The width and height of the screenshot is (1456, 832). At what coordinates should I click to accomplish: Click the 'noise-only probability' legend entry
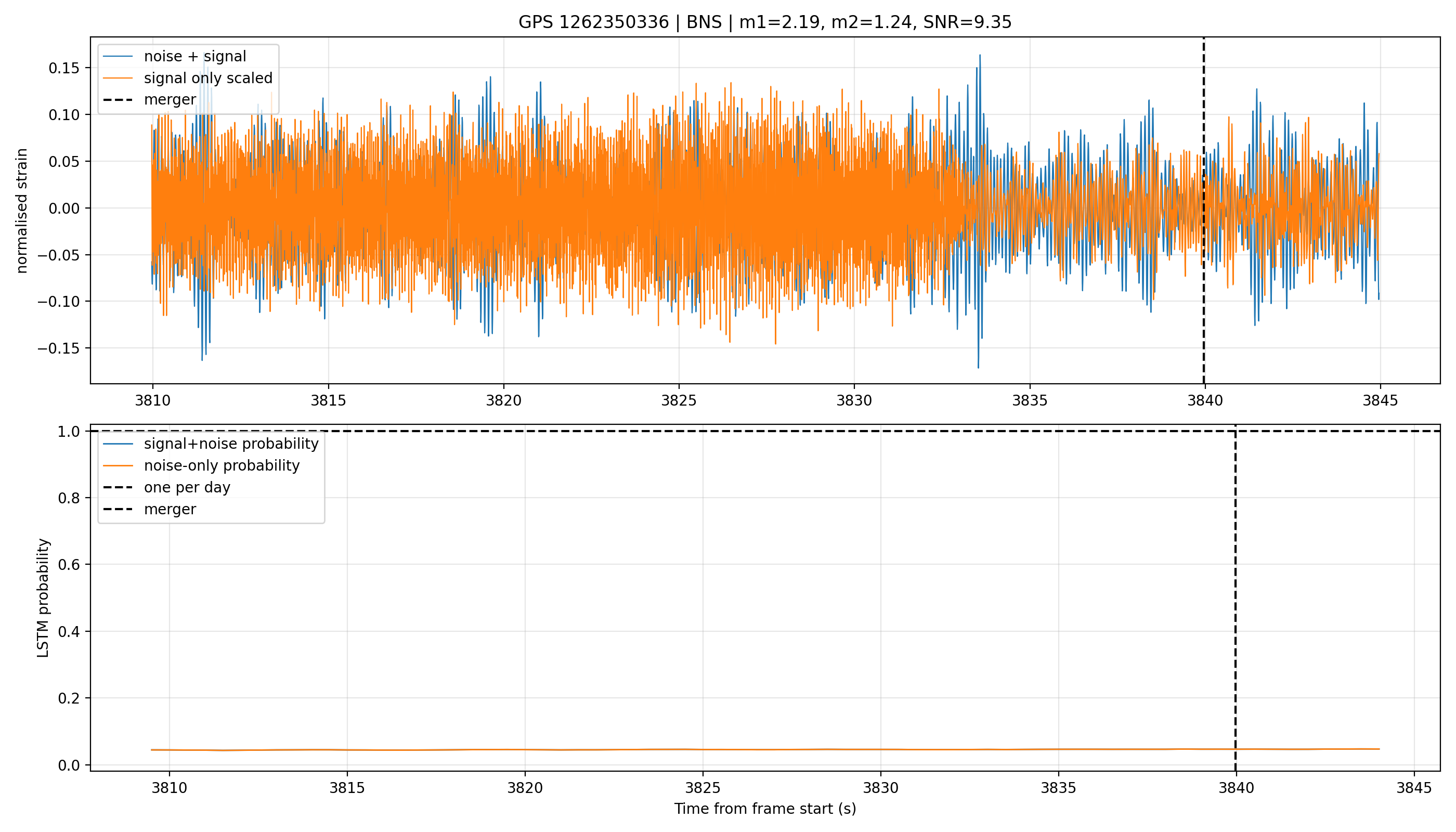[x=201, y=466]
